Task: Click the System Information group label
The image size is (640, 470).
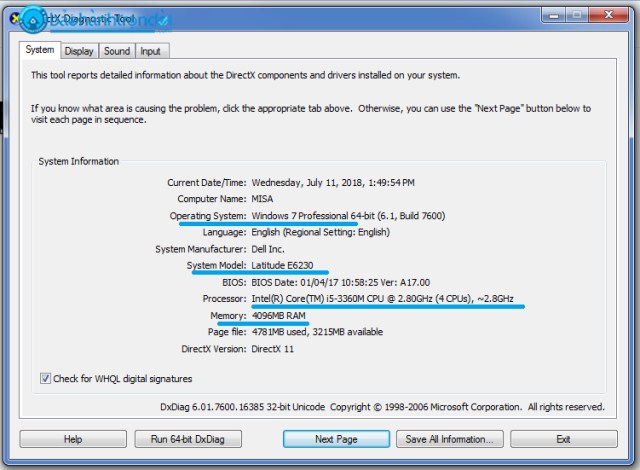Action: pos(78,161)
